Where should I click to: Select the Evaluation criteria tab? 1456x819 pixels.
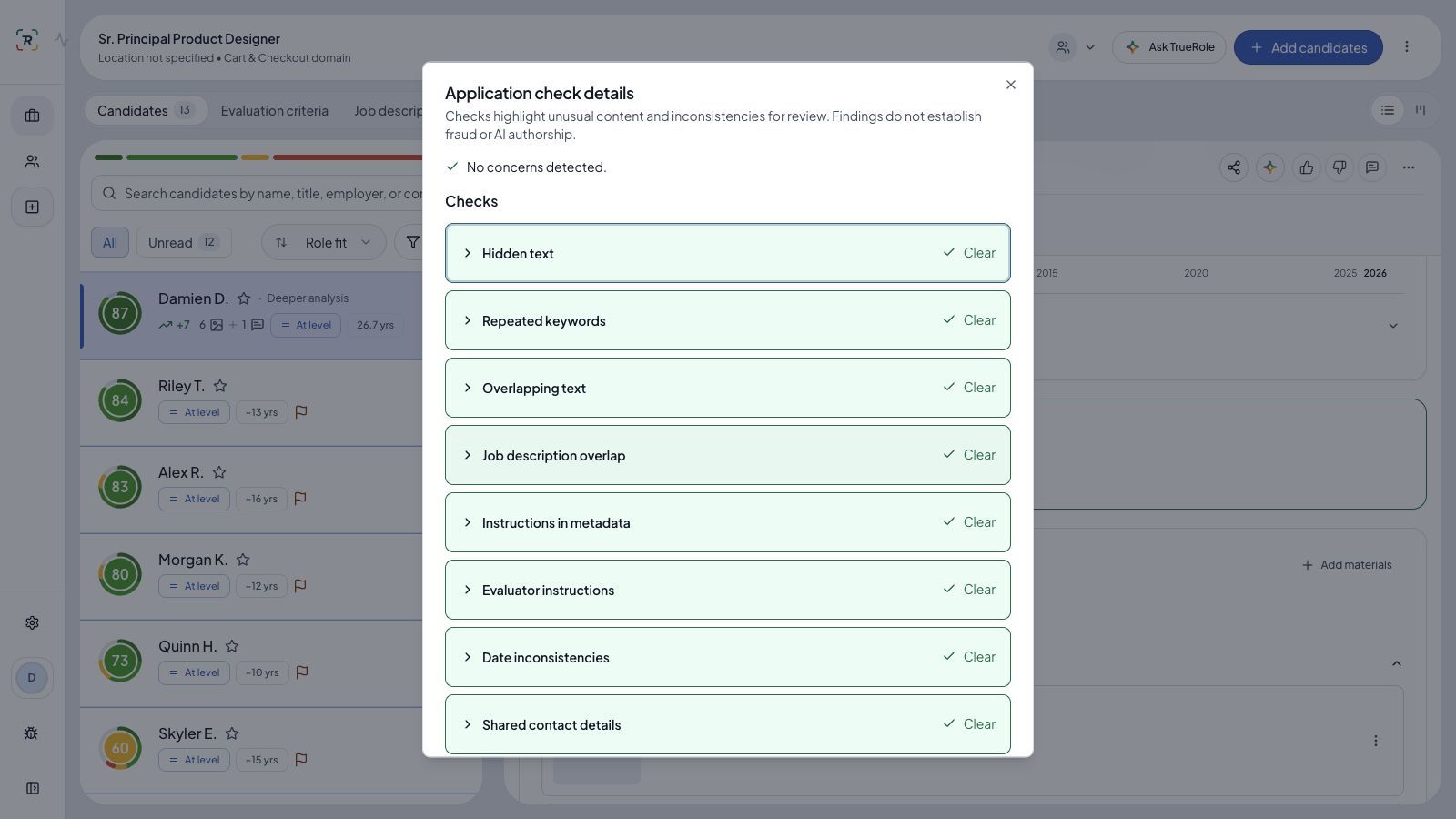point(274,110)
